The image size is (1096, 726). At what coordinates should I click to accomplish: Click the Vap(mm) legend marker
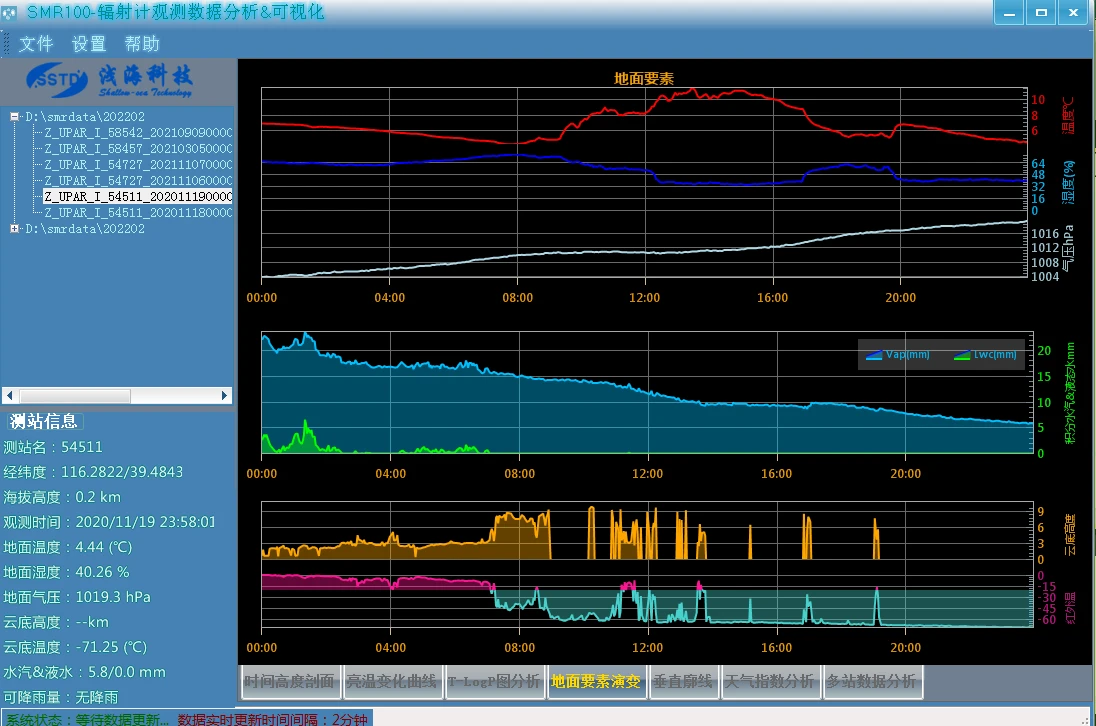(x=874, y=355)
